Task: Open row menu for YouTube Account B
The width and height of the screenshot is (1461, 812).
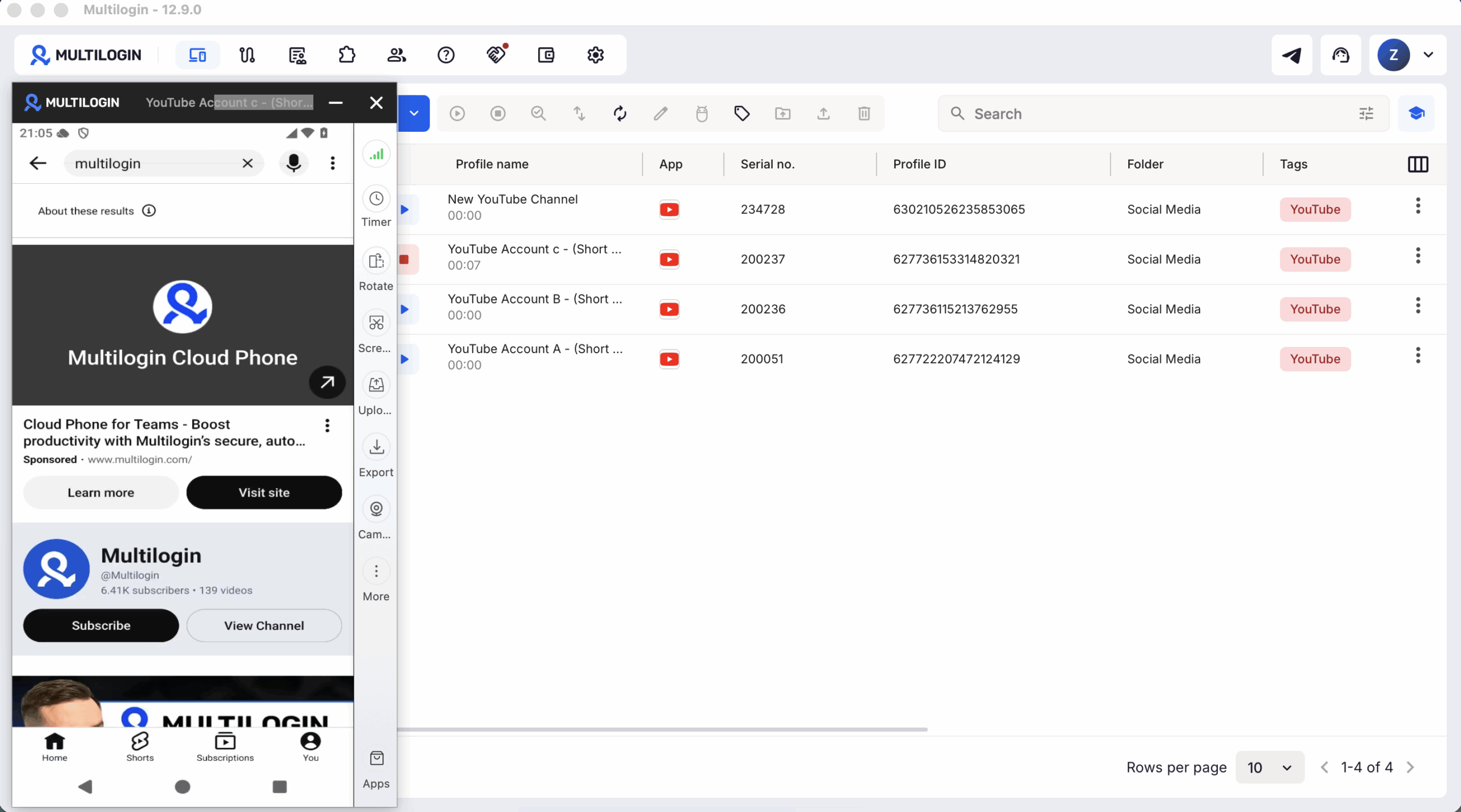Action: pyautogui.click(x=1418, y=306)
